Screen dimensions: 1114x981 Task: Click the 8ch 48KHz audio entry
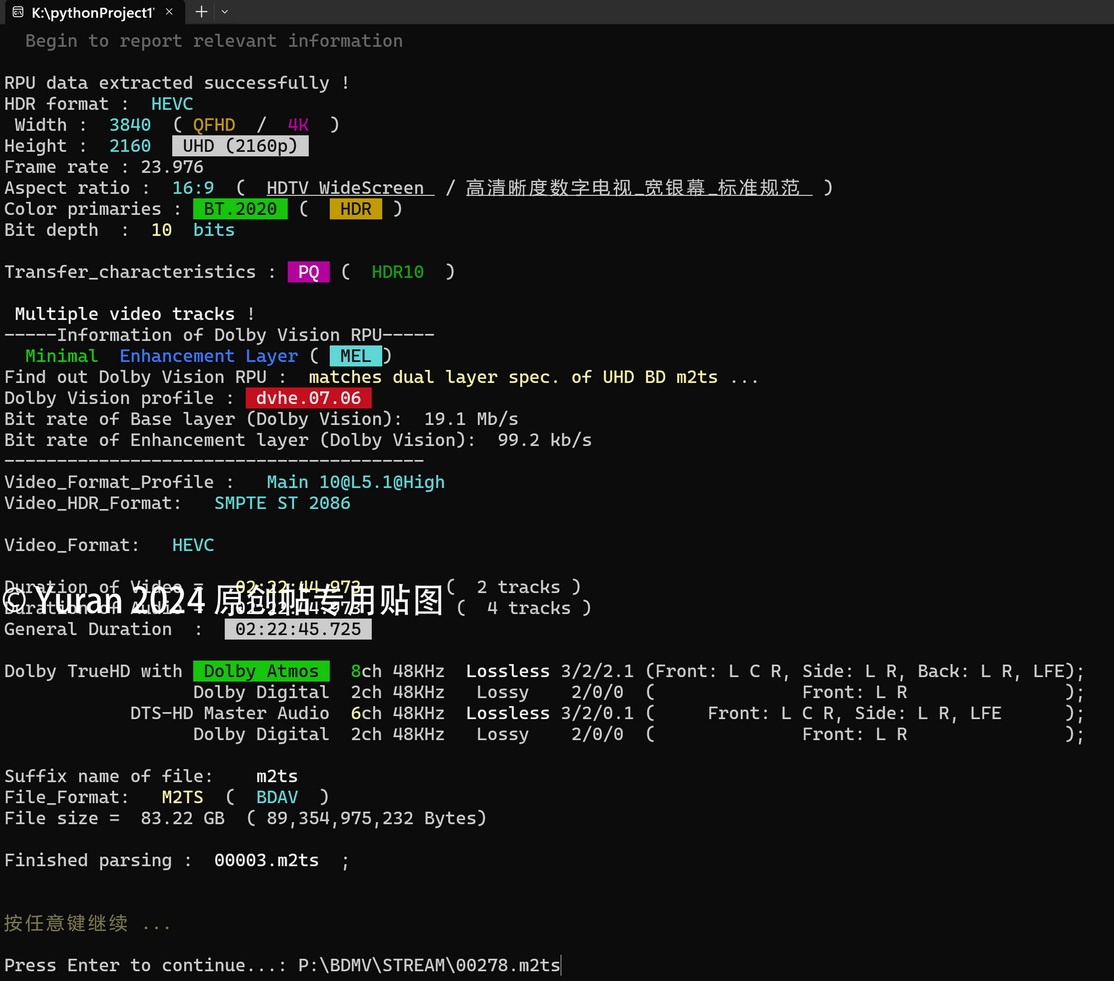[397, 671]
